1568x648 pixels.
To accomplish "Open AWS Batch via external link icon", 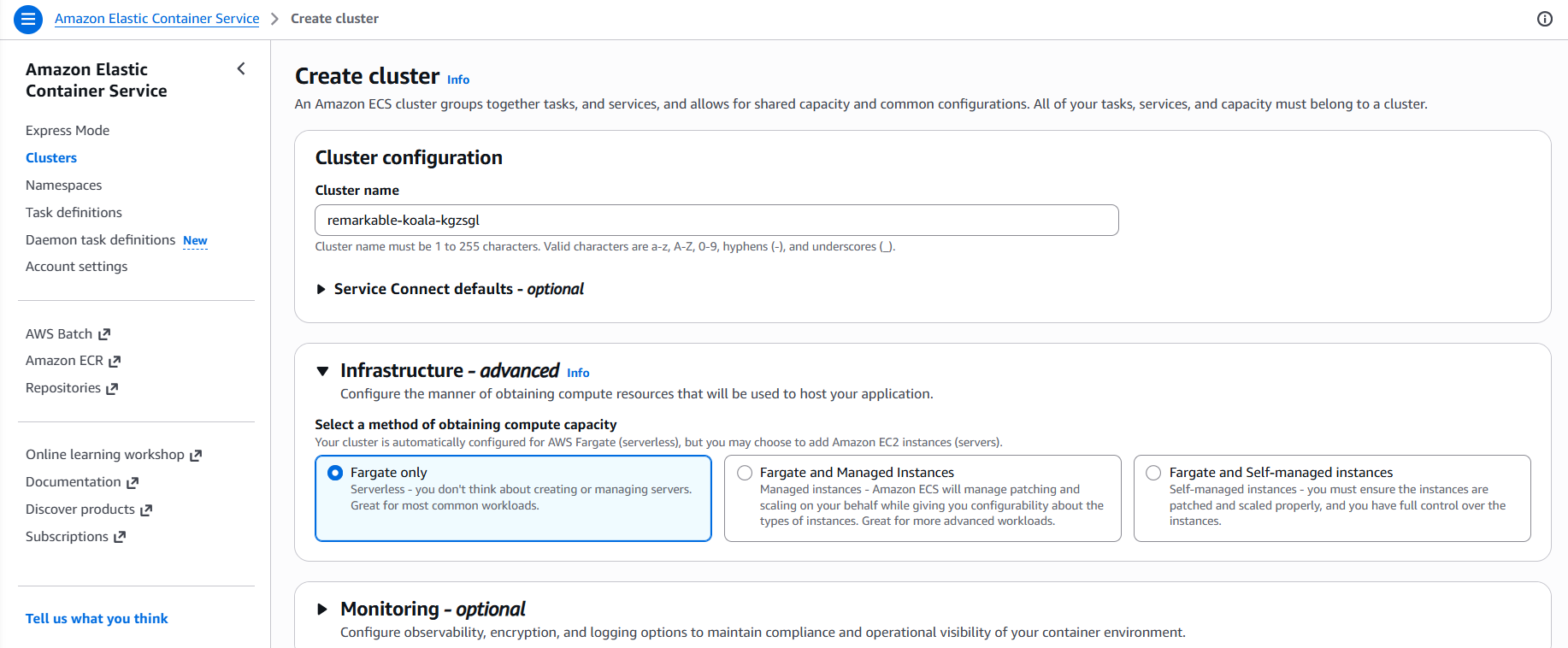I will pyautogui.click(x=104, y=333).
